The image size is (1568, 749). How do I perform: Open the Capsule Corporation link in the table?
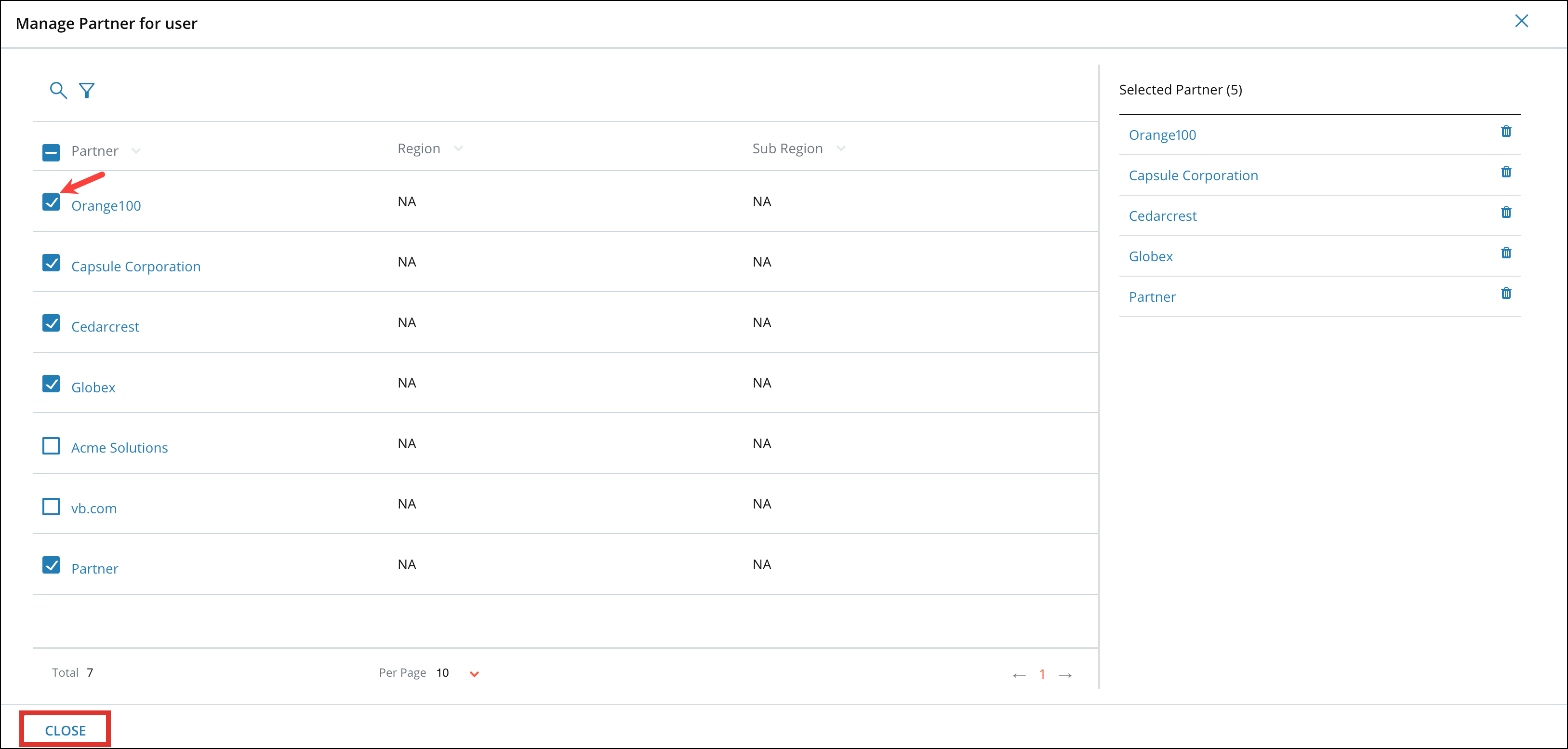136,267
